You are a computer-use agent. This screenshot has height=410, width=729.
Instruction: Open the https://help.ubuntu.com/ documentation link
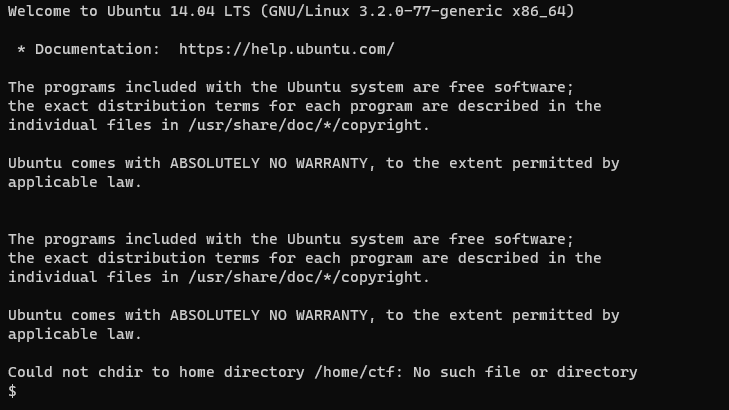[287, 49]
